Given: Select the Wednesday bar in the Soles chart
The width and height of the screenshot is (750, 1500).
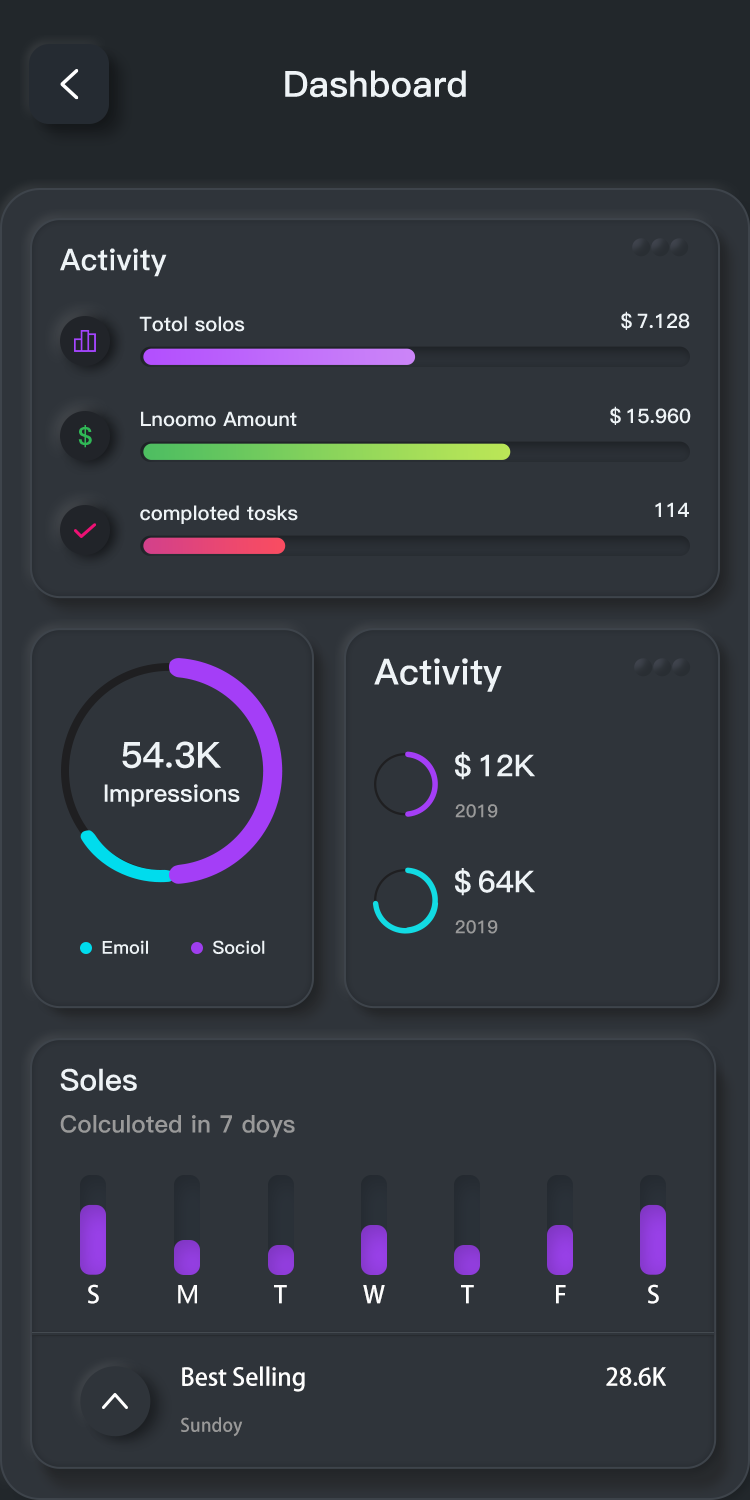Looking at the screenshot, I should point(374,1248).
